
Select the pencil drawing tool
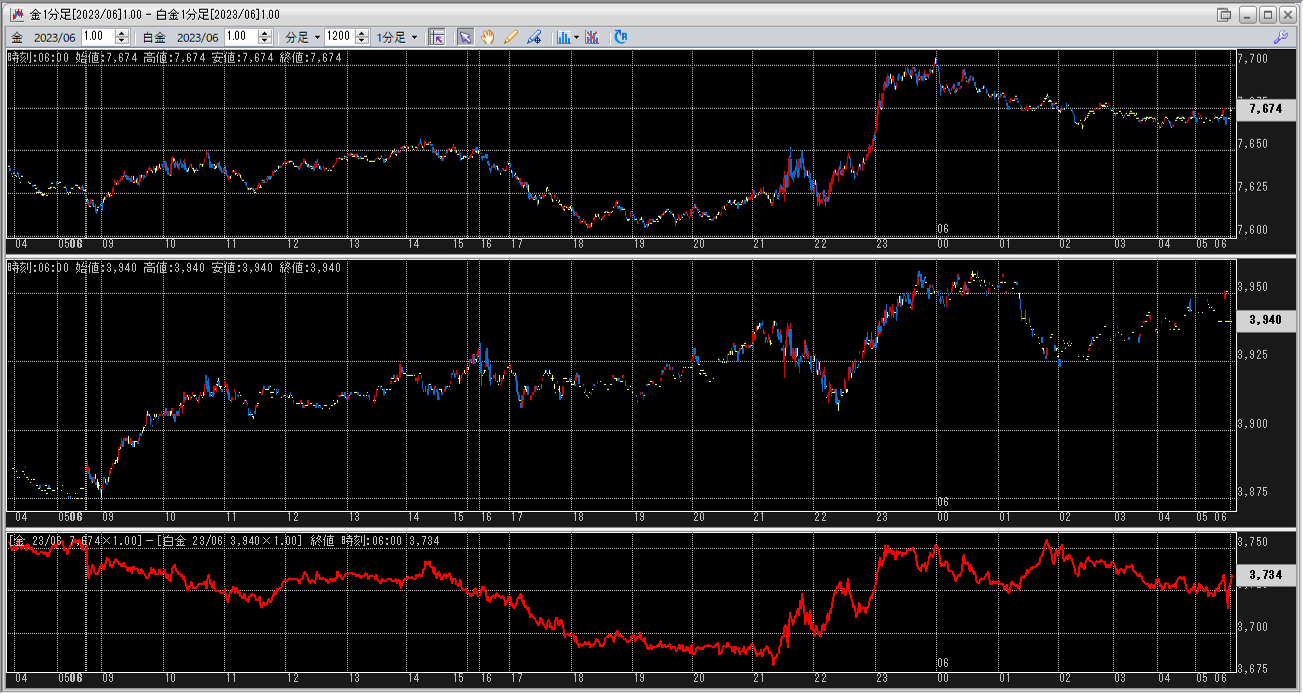511,37
